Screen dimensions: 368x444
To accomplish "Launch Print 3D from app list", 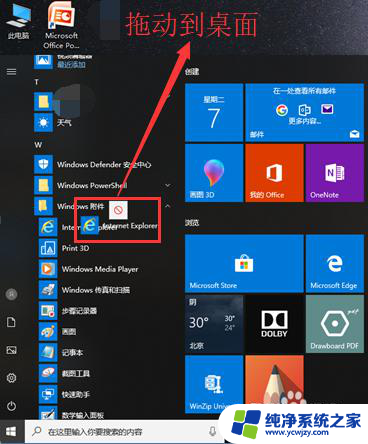I will 64,248.
